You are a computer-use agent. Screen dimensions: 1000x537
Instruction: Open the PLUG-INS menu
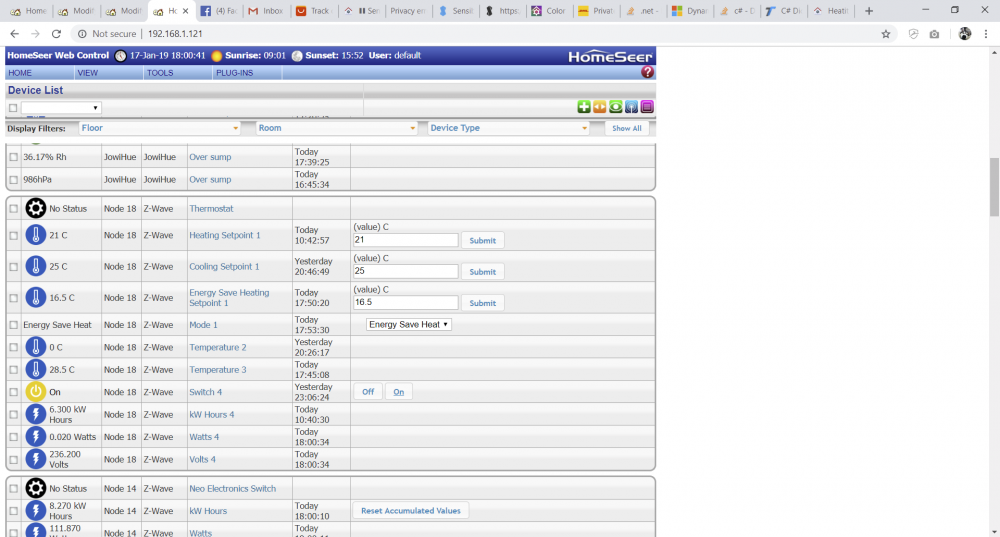pyautogui.click(x=234, y=73)
